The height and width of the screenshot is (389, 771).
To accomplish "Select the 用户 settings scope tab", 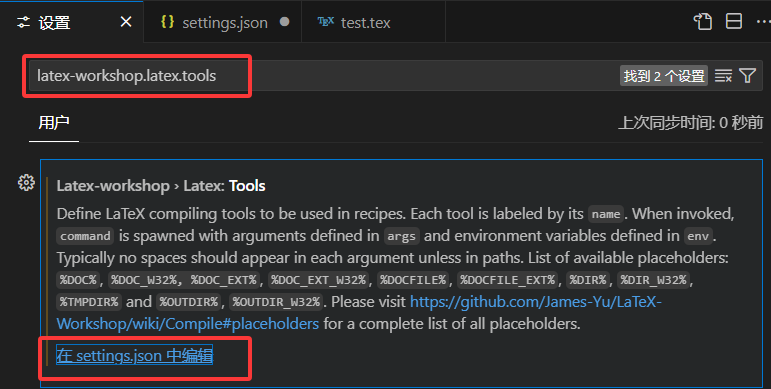I will 54,123.
